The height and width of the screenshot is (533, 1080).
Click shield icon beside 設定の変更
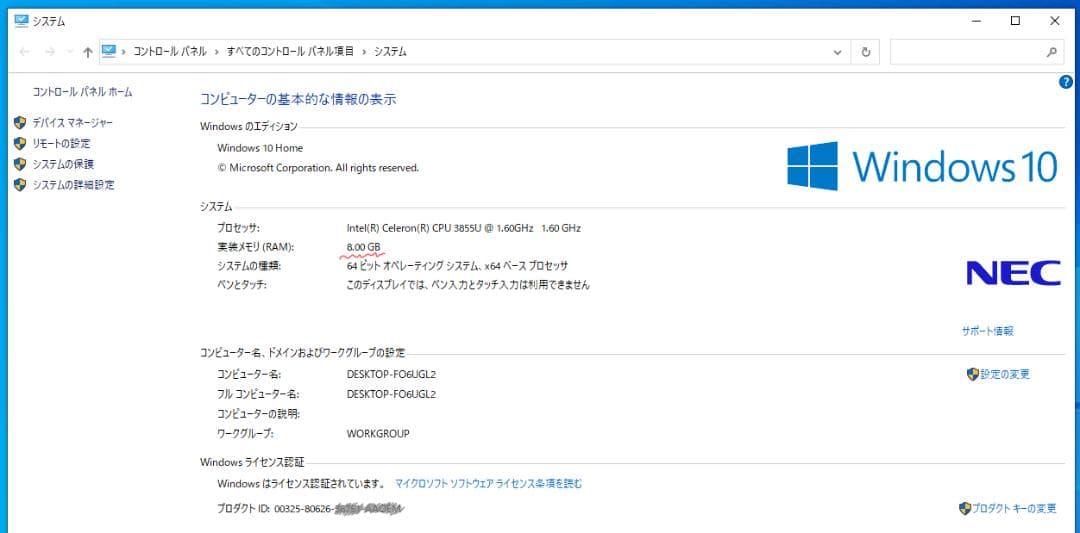pyautogui.click(x=973, y=374)
